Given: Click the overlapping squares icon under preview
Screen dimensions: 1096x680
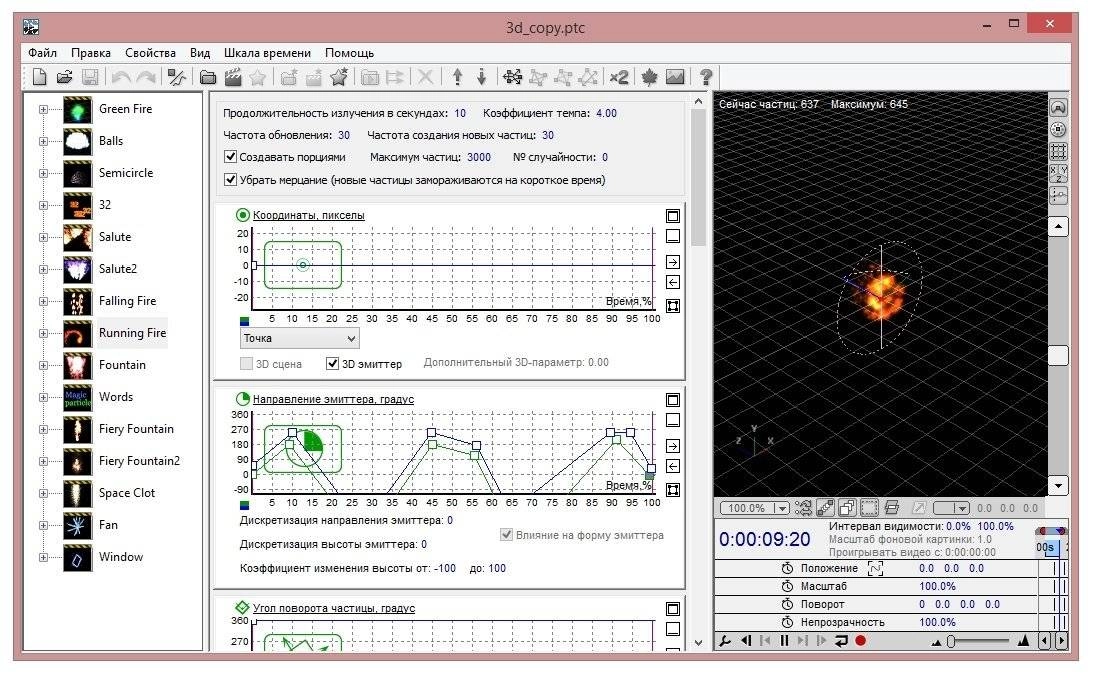Looking at the screenshot, I should 847,508.
